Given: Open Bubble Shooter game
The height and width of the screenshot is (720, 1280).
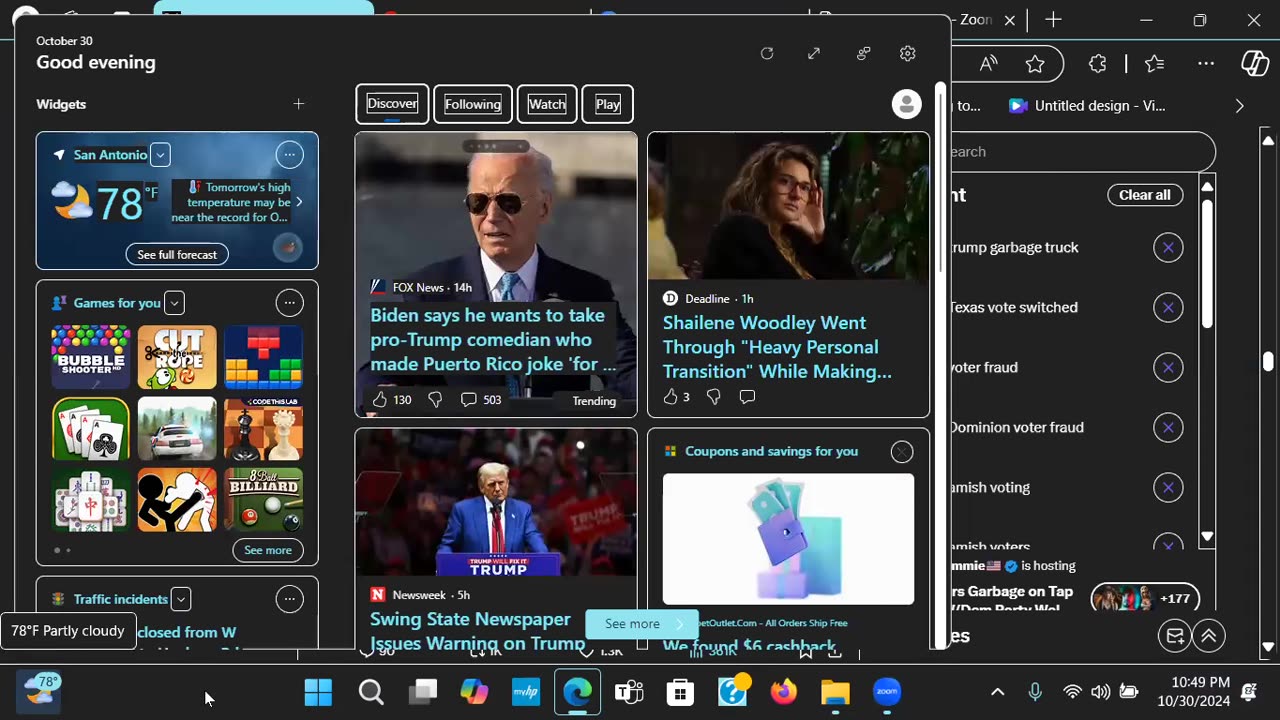Looking at the screenshot, I should 91,357.
